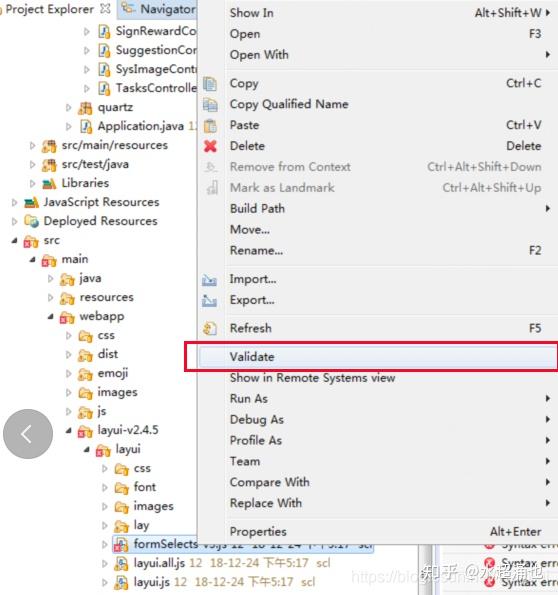
Task: Click the Export icon
Action: tap(210, 301)
